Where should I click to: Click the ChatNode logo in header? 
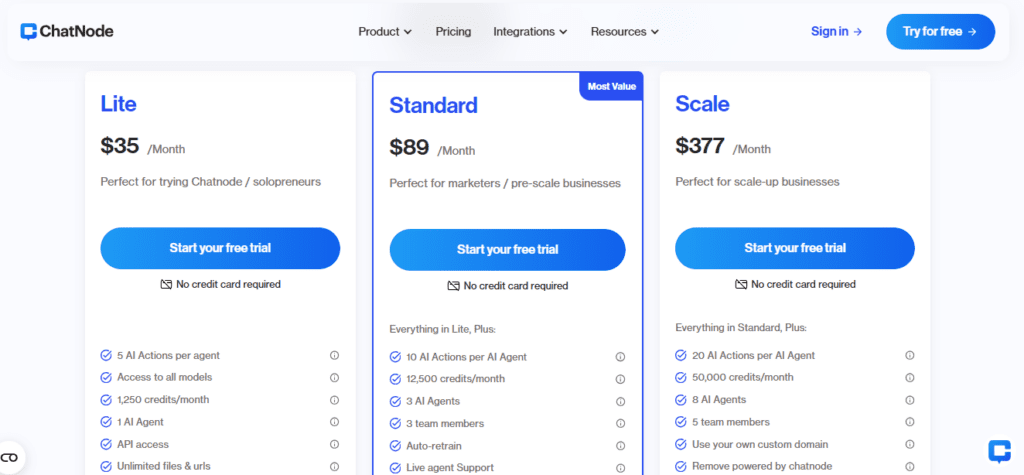click(x=67, y=31)
